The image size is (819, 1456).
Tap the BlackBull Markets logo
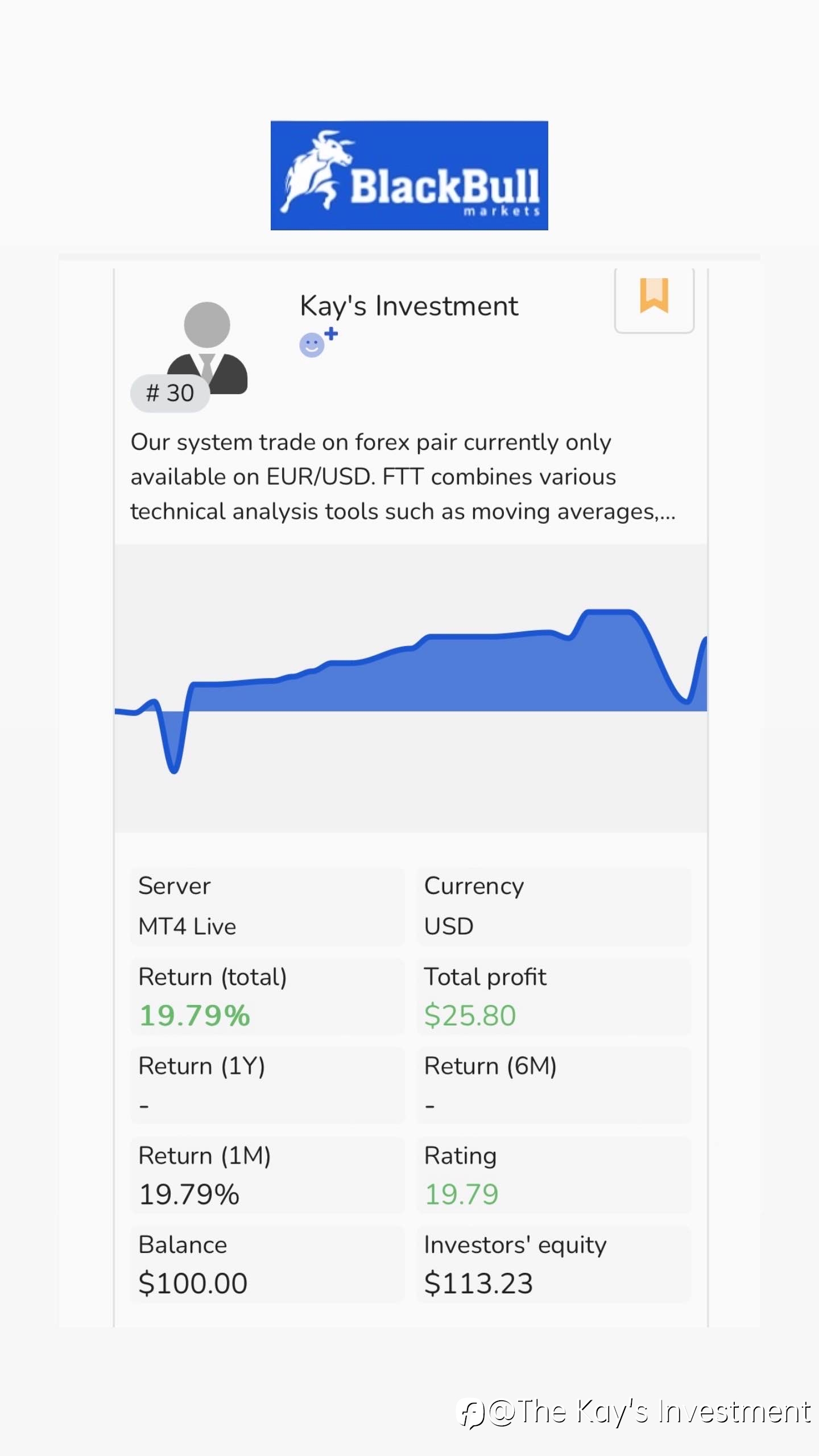click(409, 175)
